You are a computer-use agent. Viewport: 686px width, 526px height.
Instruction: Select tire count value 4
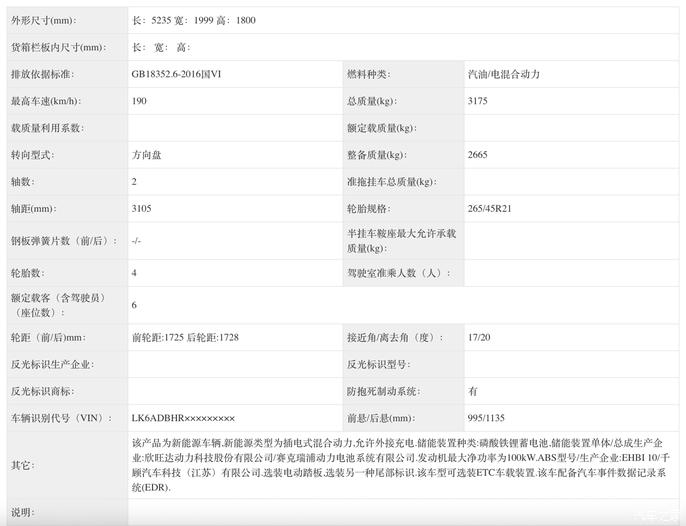click(134, 273)
